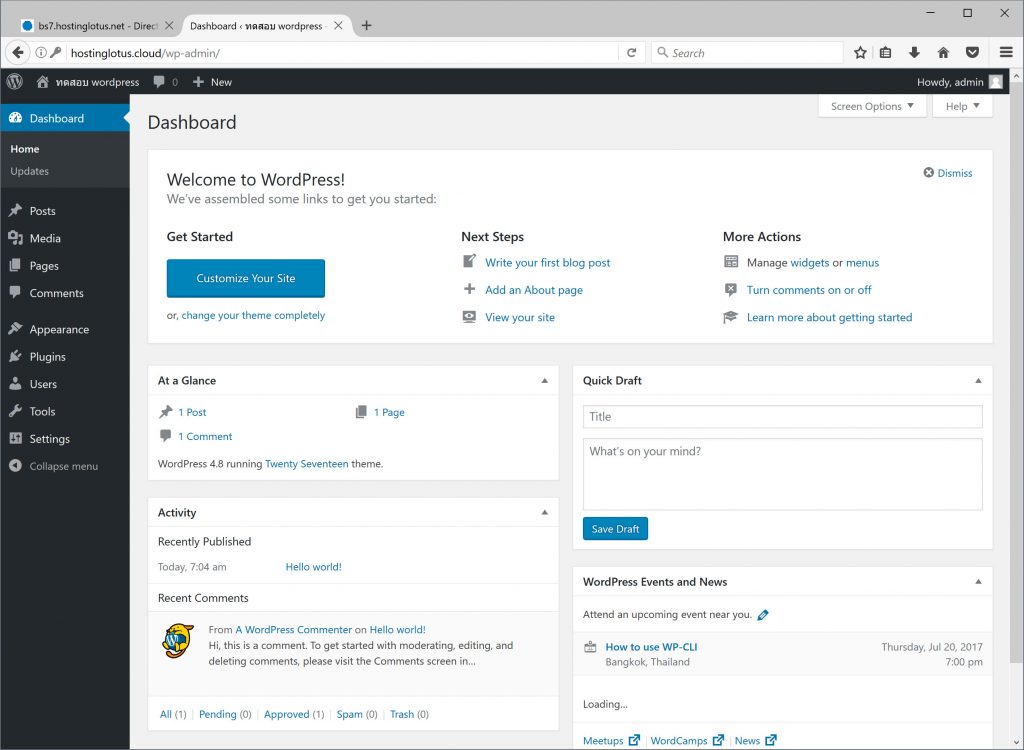The height and width of the screenshot is (750, 1024).
Task: Open the Posts menu in sidebar
Action: pos(65,211)
